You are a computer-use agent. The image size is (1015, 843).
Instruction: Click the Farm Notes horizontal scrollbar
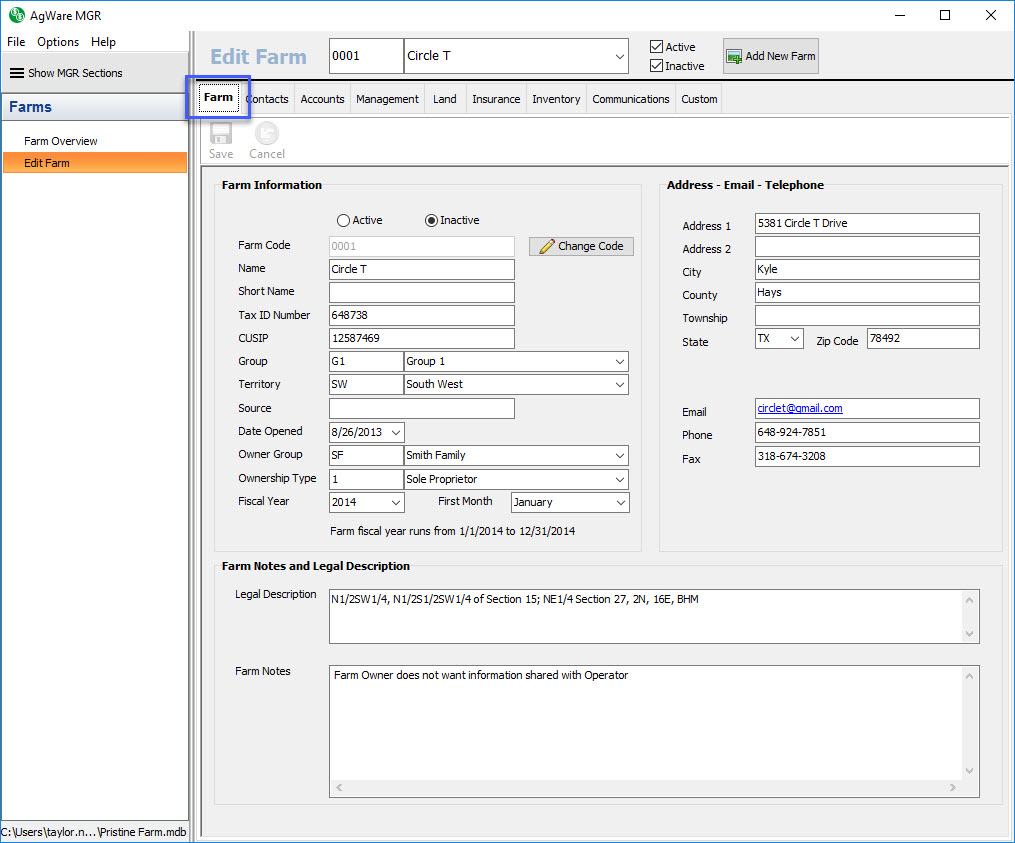click(647, 788)
